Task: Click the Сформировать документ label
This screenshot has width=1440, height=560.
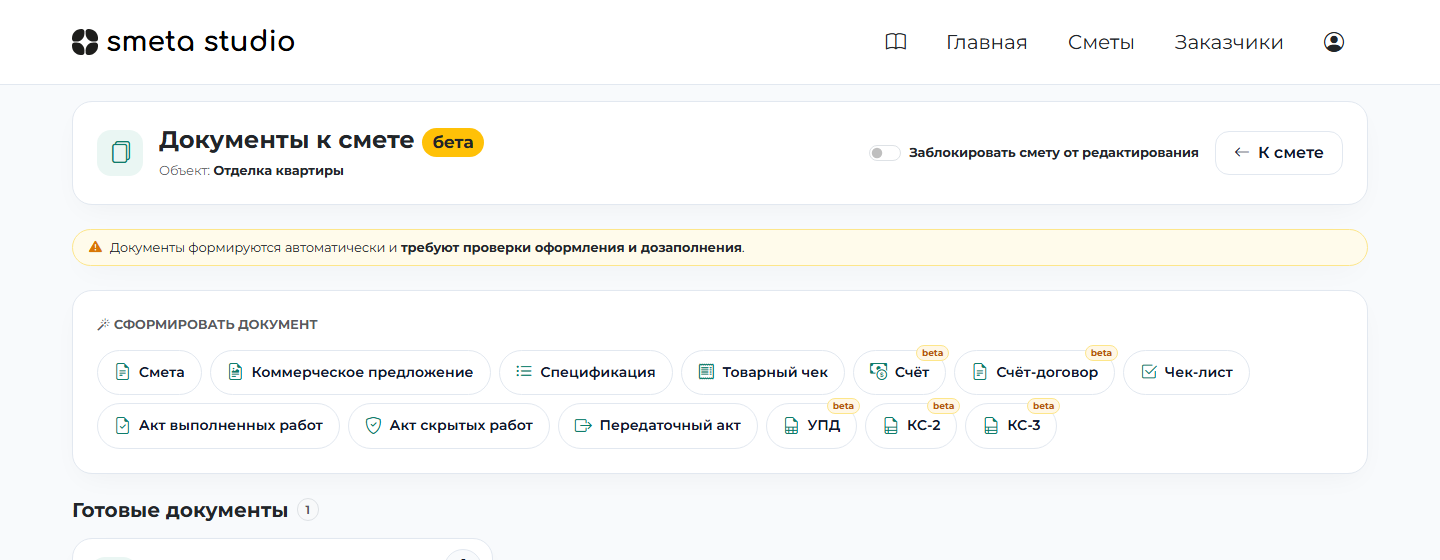Action: tap(216, 325)
